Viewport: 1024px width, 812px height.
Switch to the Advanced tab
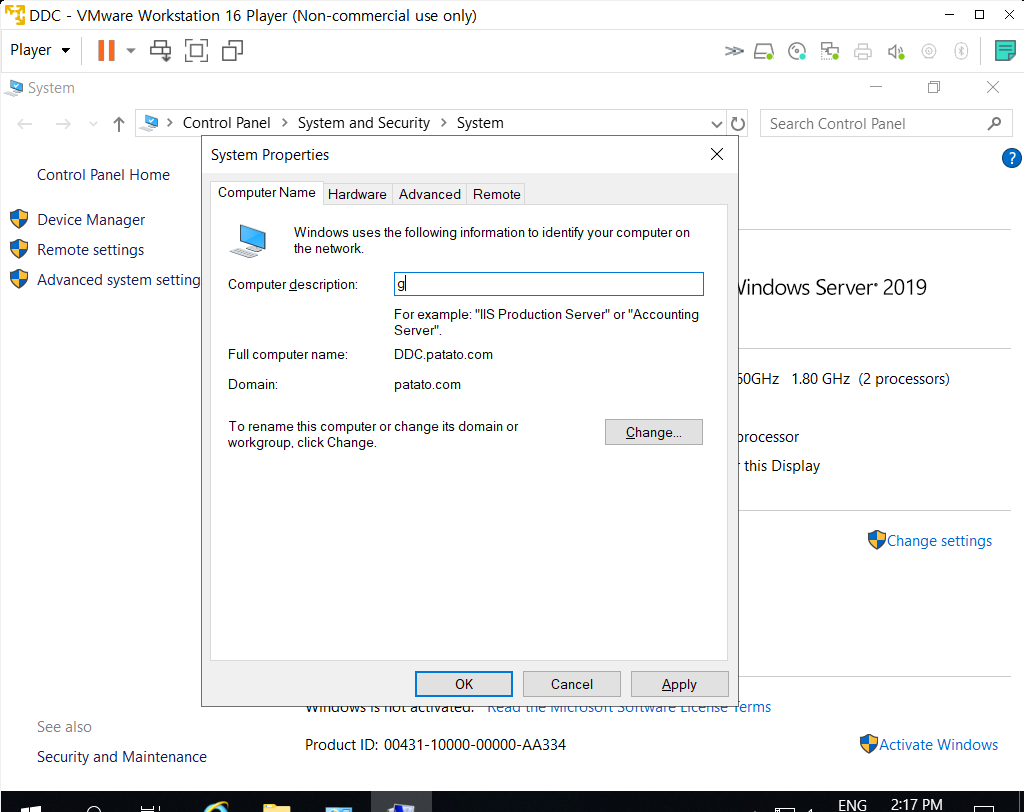pos(430,194)
